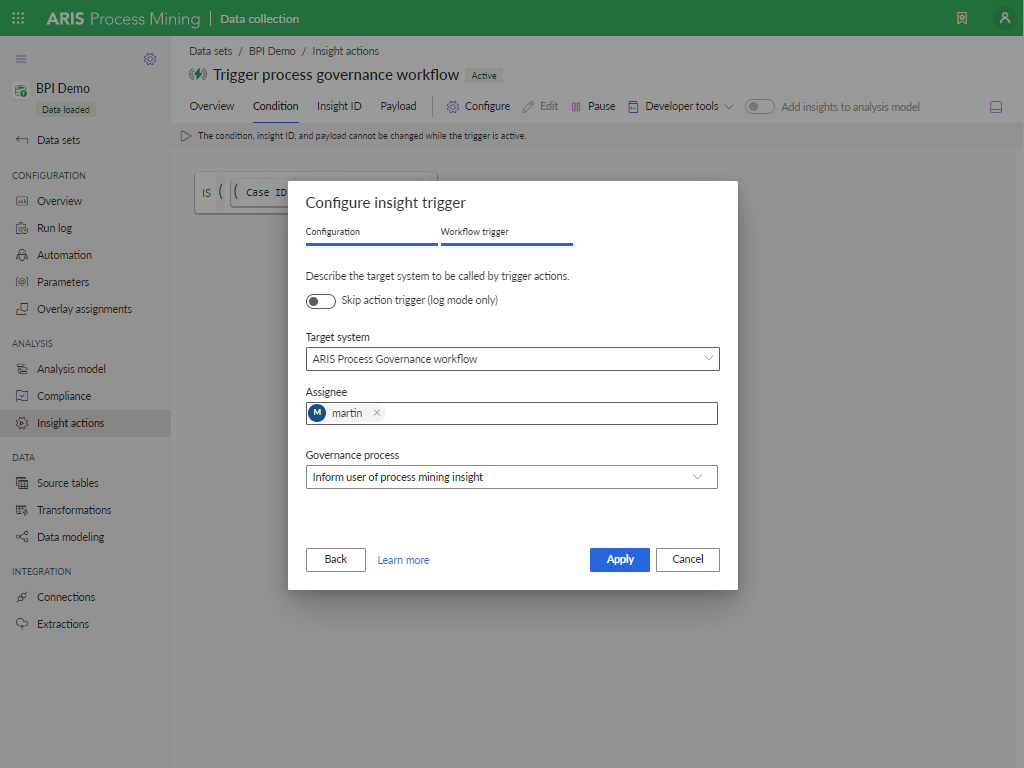Navigate to Insight actions breadcrumb
Screen dimensions: 1024x768
[x=345, y=51]
